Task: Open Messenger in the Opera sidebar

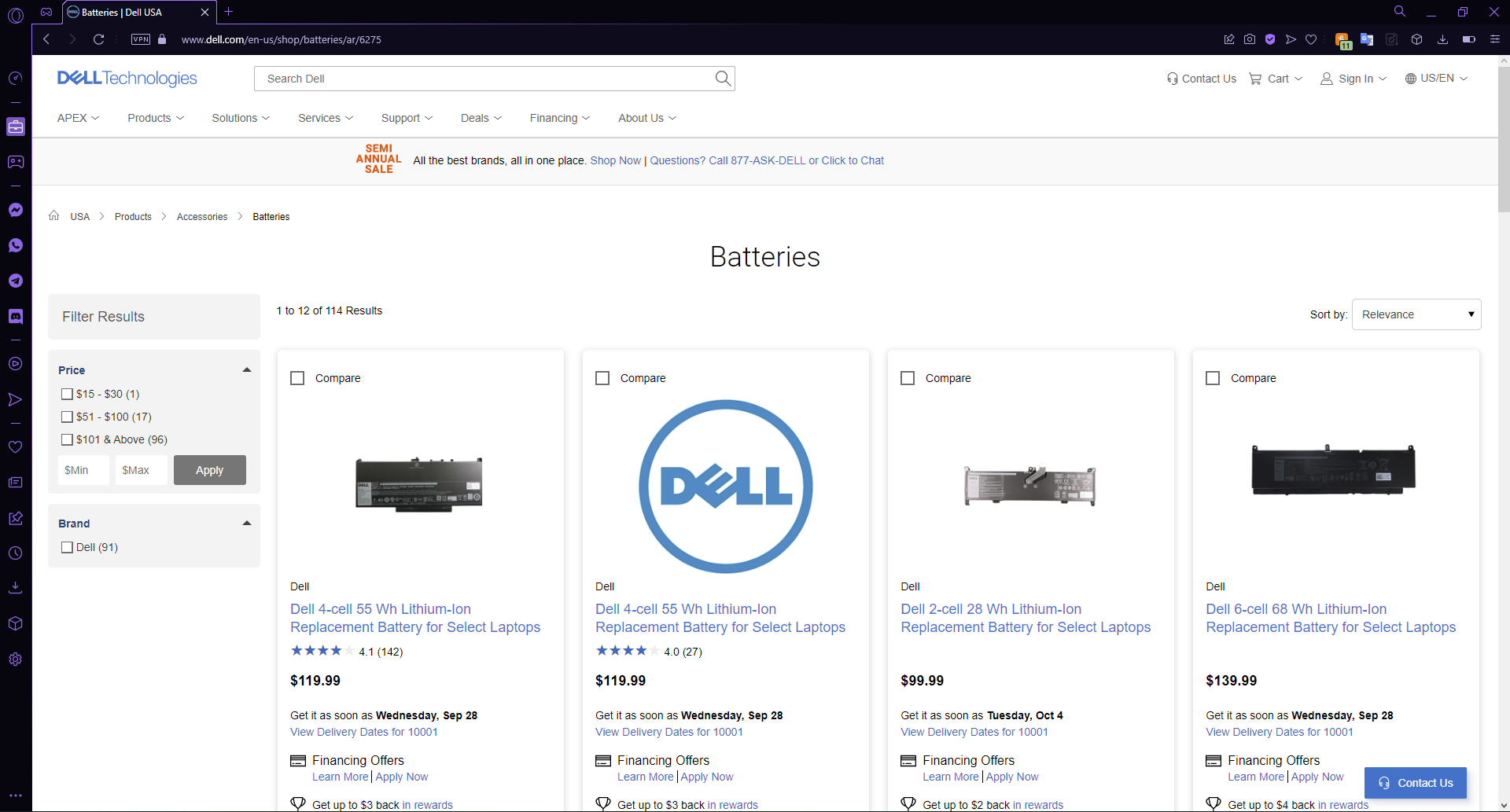Action: (x=16, y=210)
